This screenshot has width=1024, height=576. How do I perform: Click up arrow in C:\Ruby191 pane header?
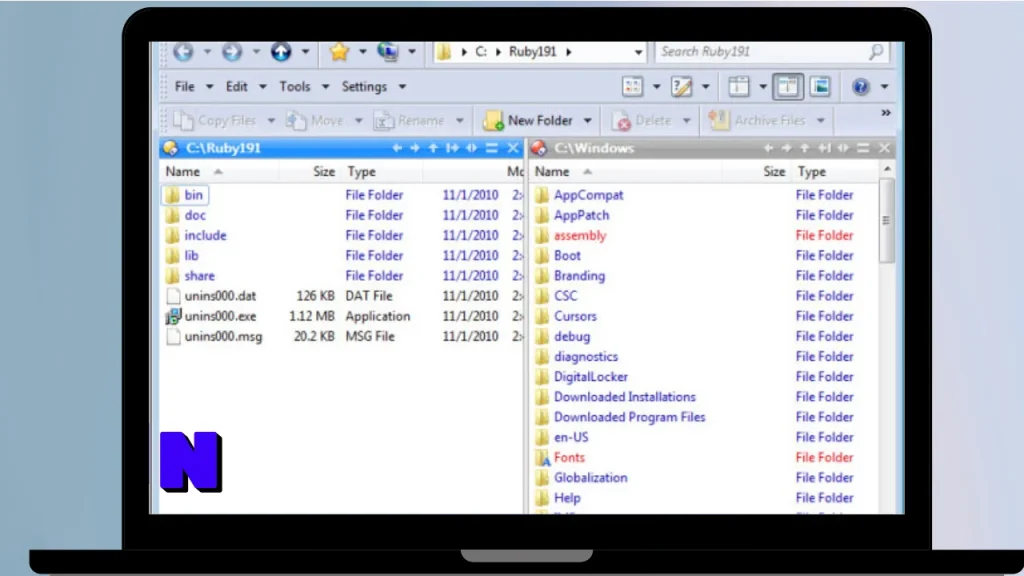(433, 148)
